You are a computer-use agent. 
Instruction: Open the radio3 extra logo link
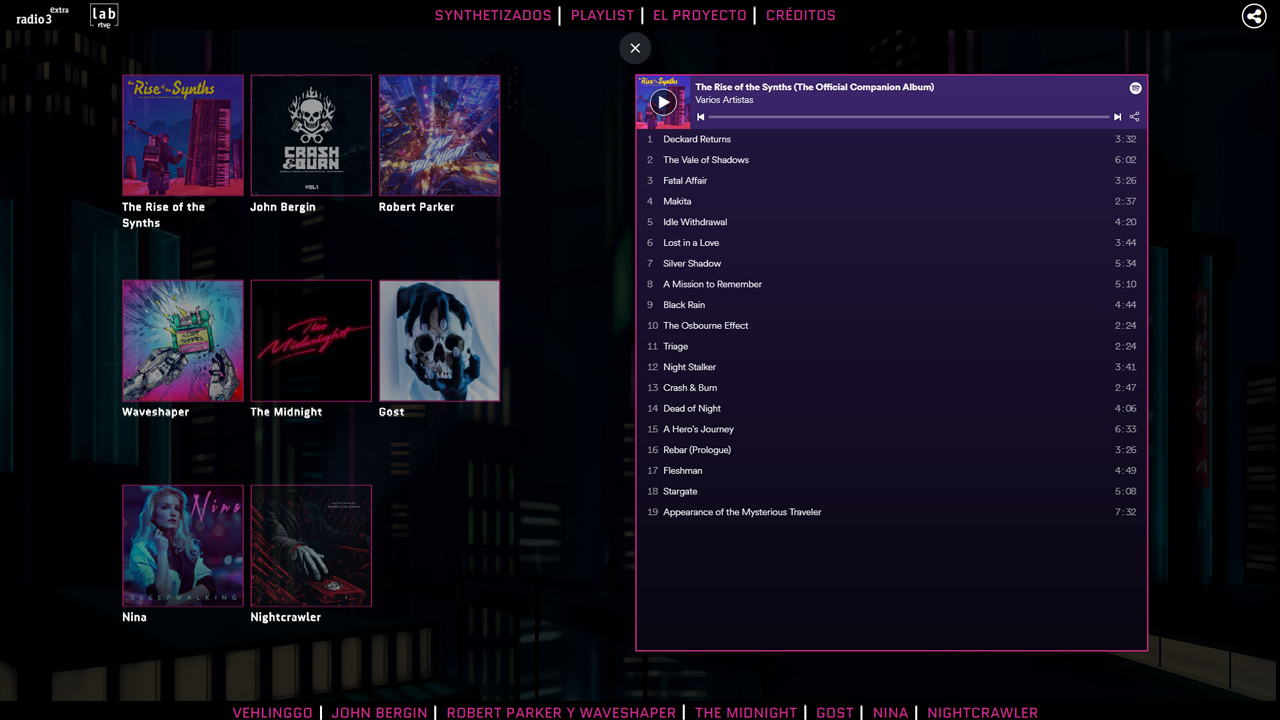click(x=43, y=15)
